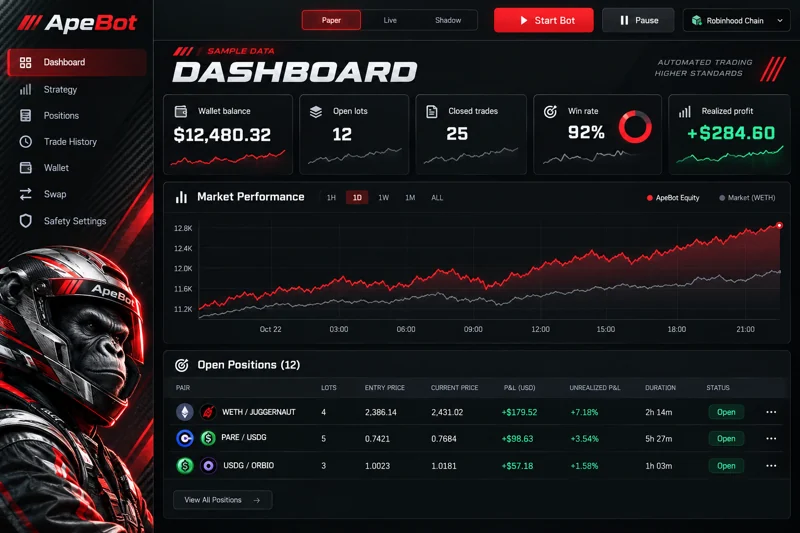Open more options for WETH / JUGGERNAUT
The width and height of the screenshot is (800, 533).
coord(771,412)
